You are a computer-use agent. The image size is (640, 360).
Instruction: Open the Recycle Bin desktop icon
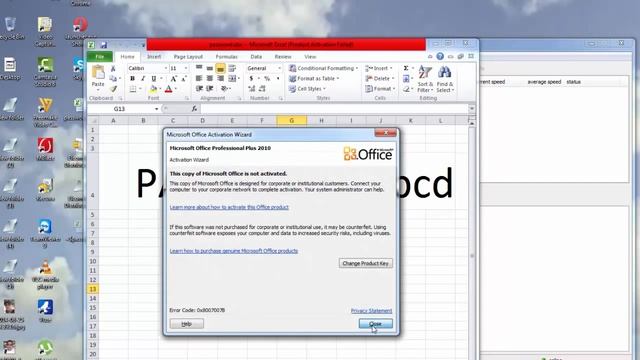[x=11, y=29]
